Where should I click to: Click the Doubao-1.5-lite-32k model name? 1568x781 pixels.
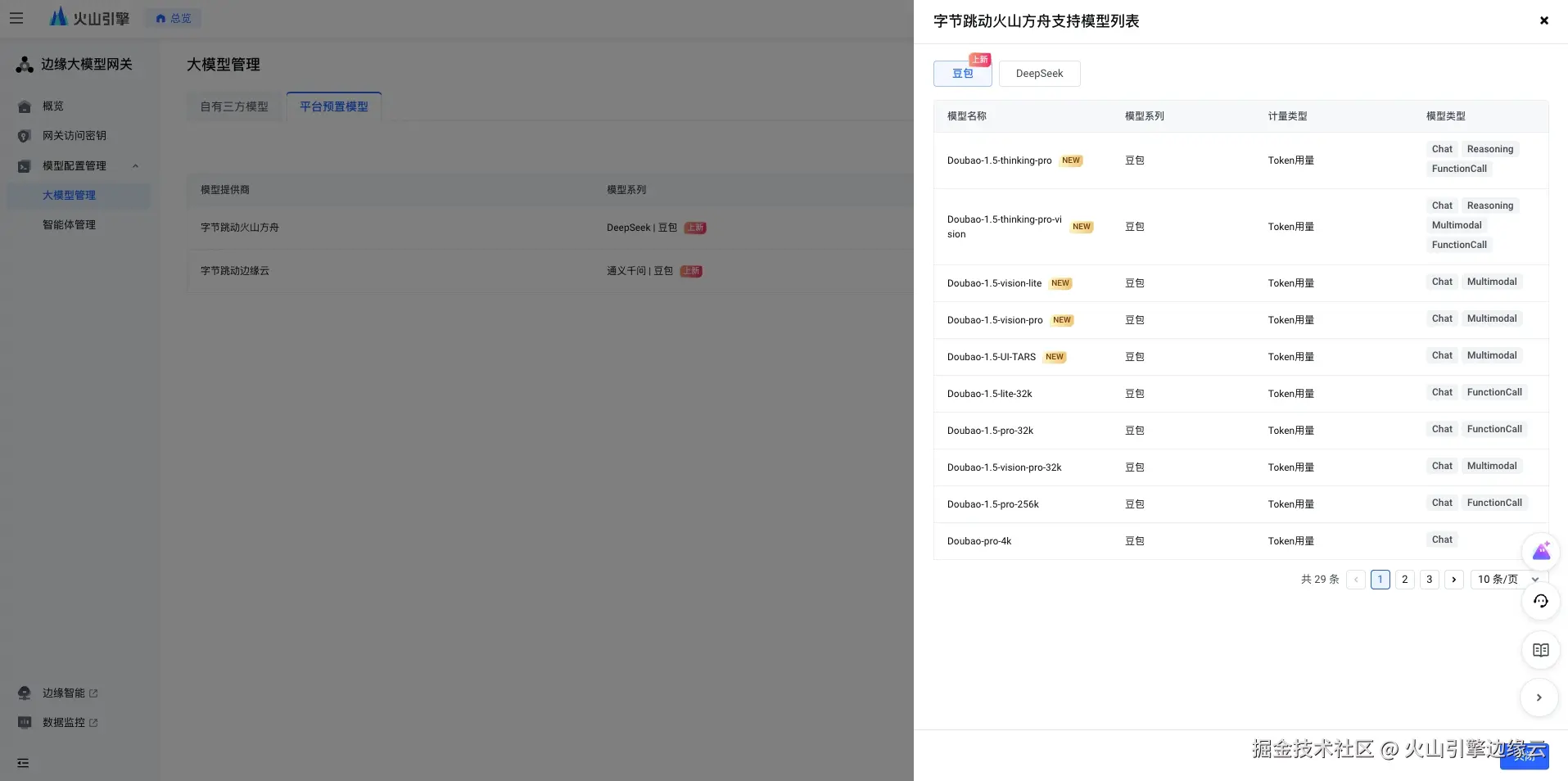pos(990,394)
